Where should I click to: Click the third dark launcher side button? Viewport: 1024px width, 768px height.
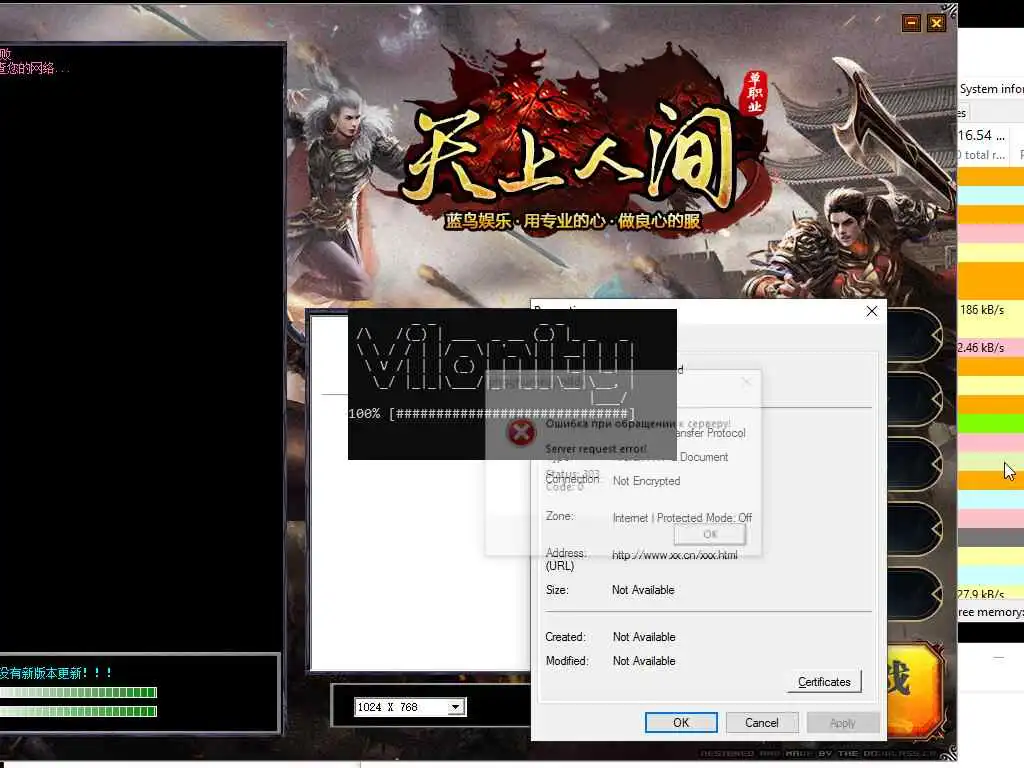click(x=914, y=464)
